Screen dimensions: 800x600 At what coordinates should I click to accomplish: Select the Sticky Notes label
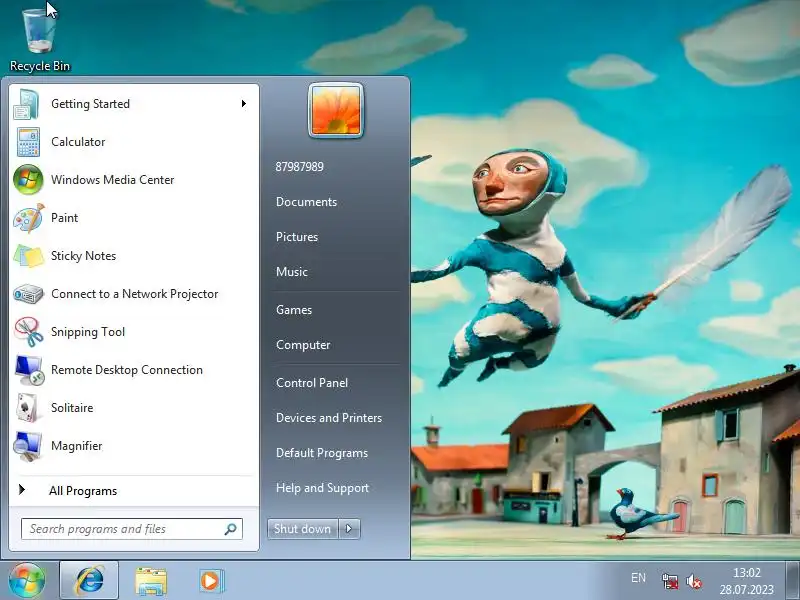(x=84, y=256)
